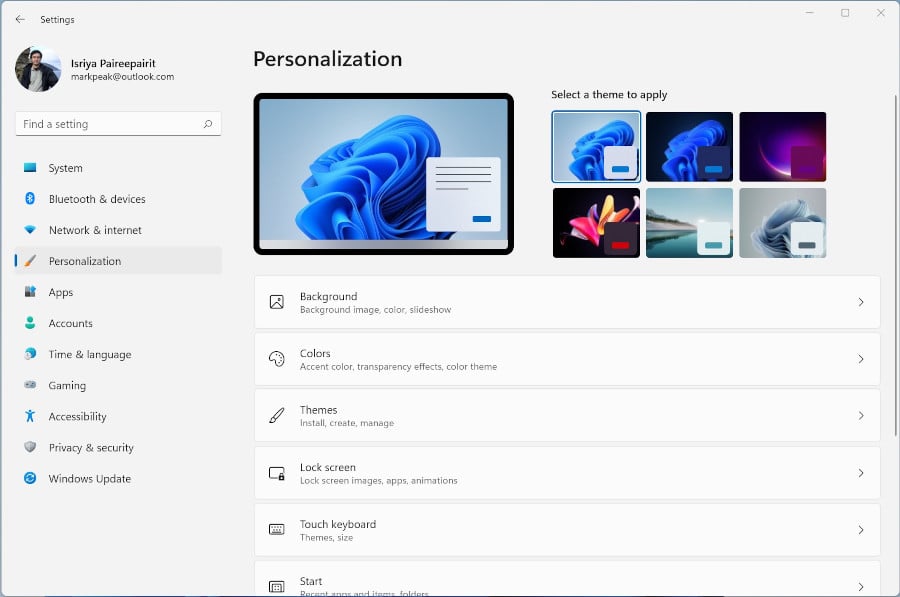This screenshot has height=597, width=900.
Task: Open Bluetooth & devices category
Action: click(x=118, y=199)
